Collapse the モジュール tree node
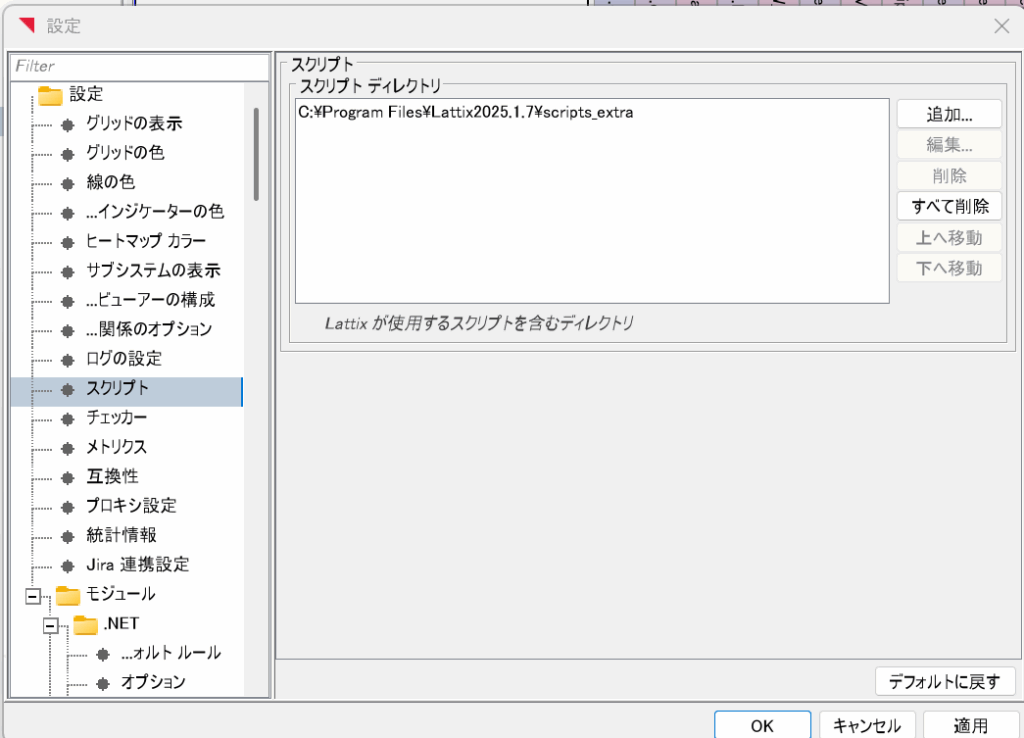Screen dimensions: 1024x738 pyautogui.click(x=33, y=595)
